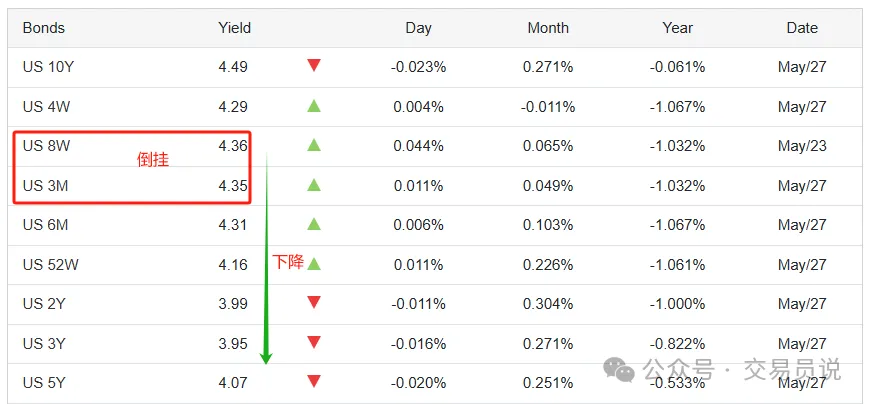Click the Bonds column header

44,28
